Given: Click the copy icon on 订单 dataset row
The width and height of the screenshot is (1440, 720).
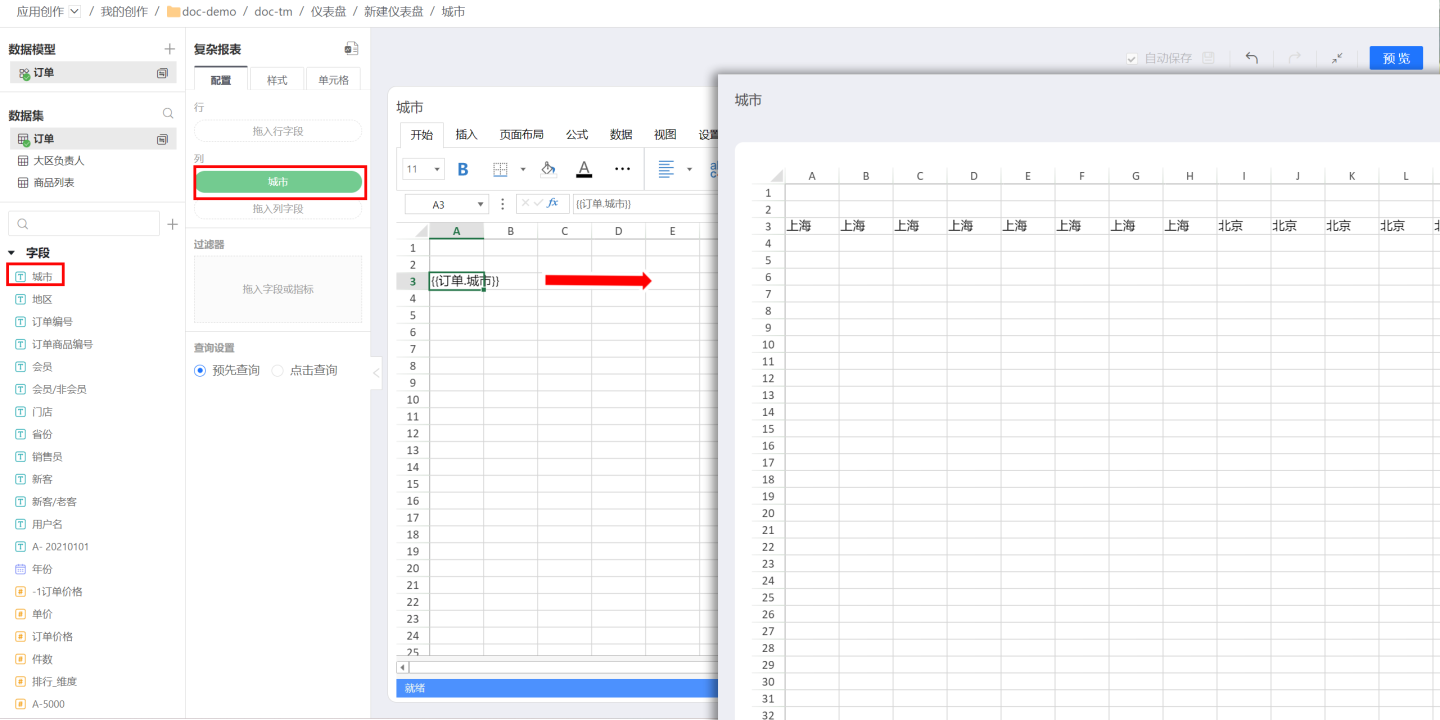Looking at the screenshot, I should point(162,139).
